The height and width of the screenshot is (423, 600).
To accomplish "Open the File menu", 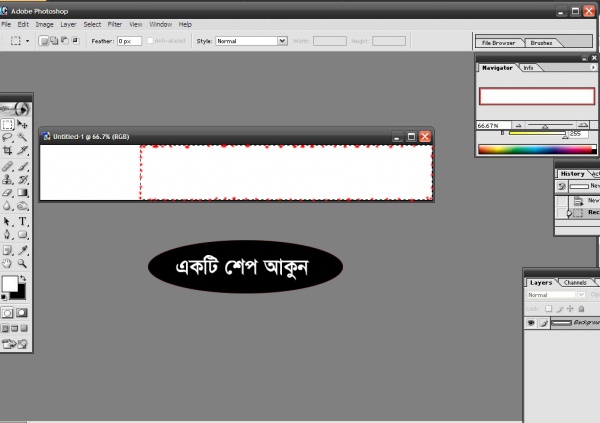I will 6,24.
